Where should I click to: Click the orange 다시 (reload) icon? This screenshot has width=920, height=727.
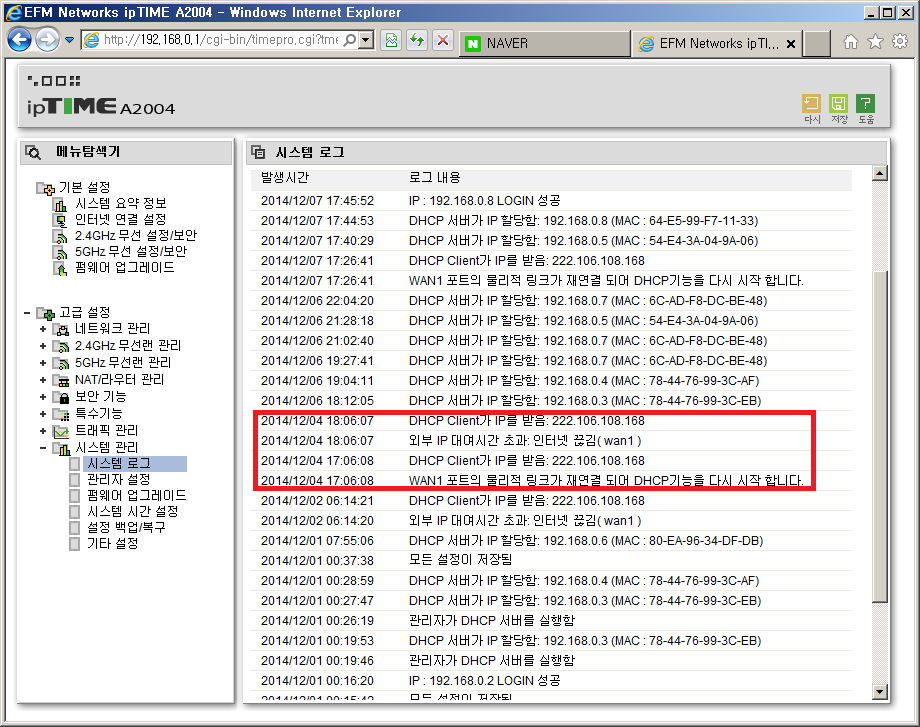(811, 104)
